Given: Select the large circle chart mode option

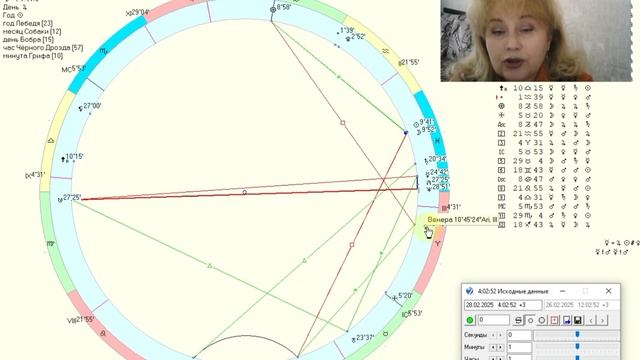Looking at the screenshot, I should (542, 320).
